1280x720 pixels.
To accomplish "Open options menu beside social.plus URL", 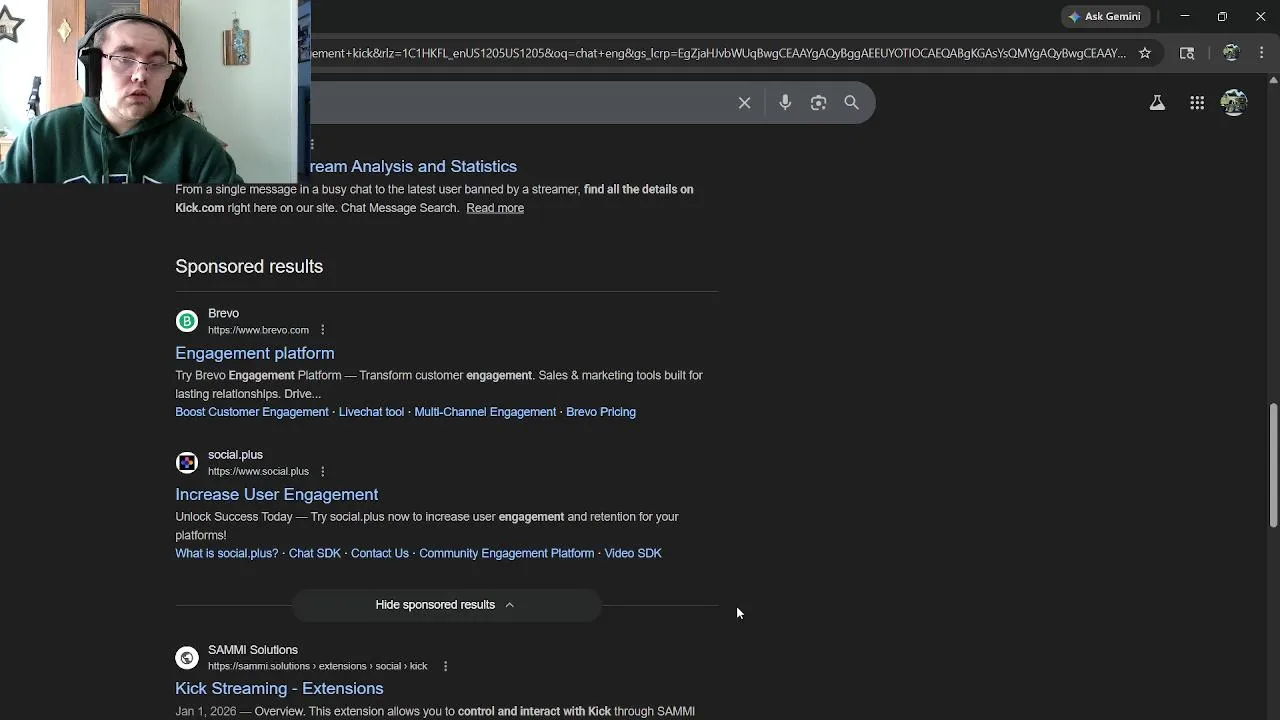I will click(x=322, y=471).
